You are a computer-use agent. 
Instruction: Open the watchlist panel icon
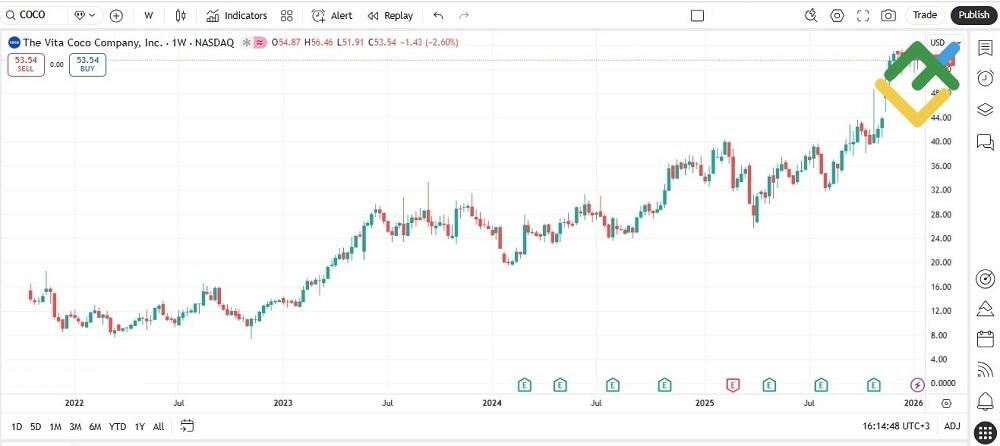pos(985,48)
